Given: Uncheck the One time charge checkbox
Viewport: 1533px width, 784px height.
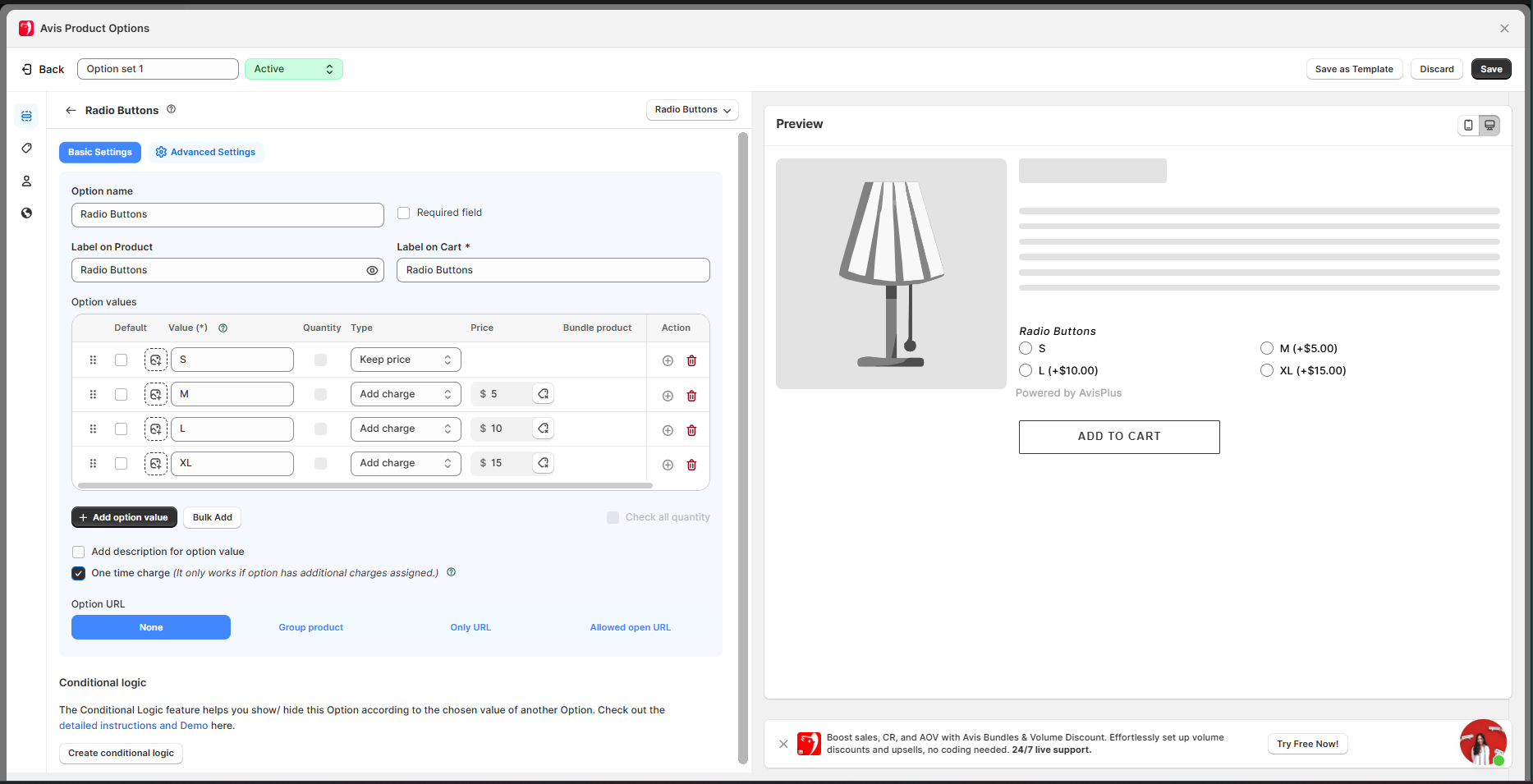Looking at the screenshot, I should coord(79,573).
